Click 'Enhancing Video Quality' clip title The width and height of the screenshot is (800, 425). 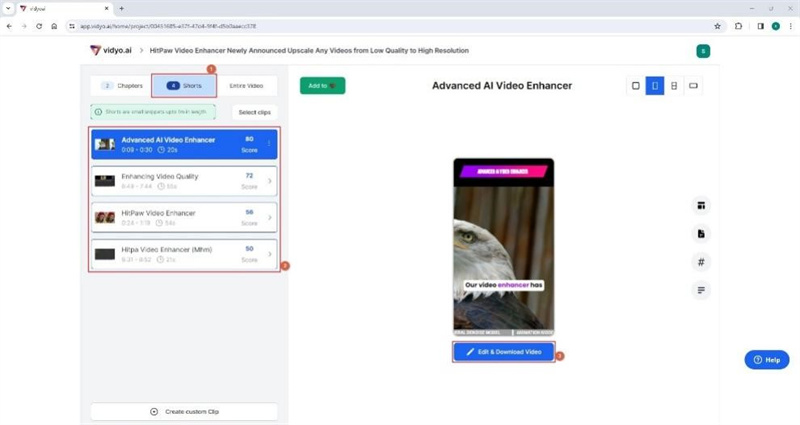tap(160, 177)
